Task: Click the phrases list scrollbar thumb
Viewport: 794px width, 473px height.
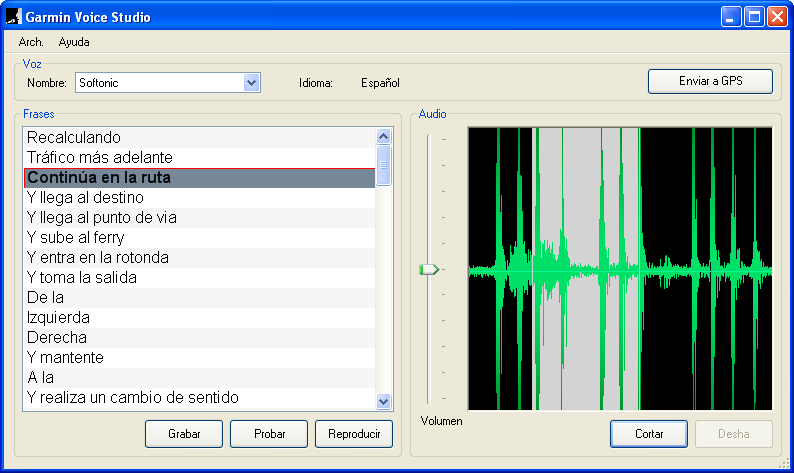Action: [x=383, y=165]
